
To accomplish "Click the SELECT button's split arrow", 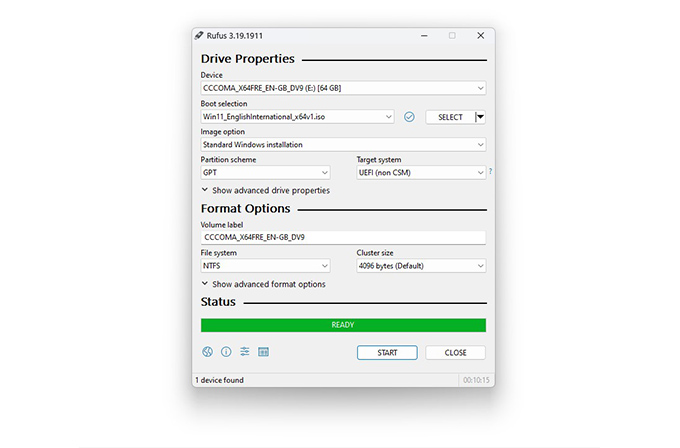I will point(480,117).
